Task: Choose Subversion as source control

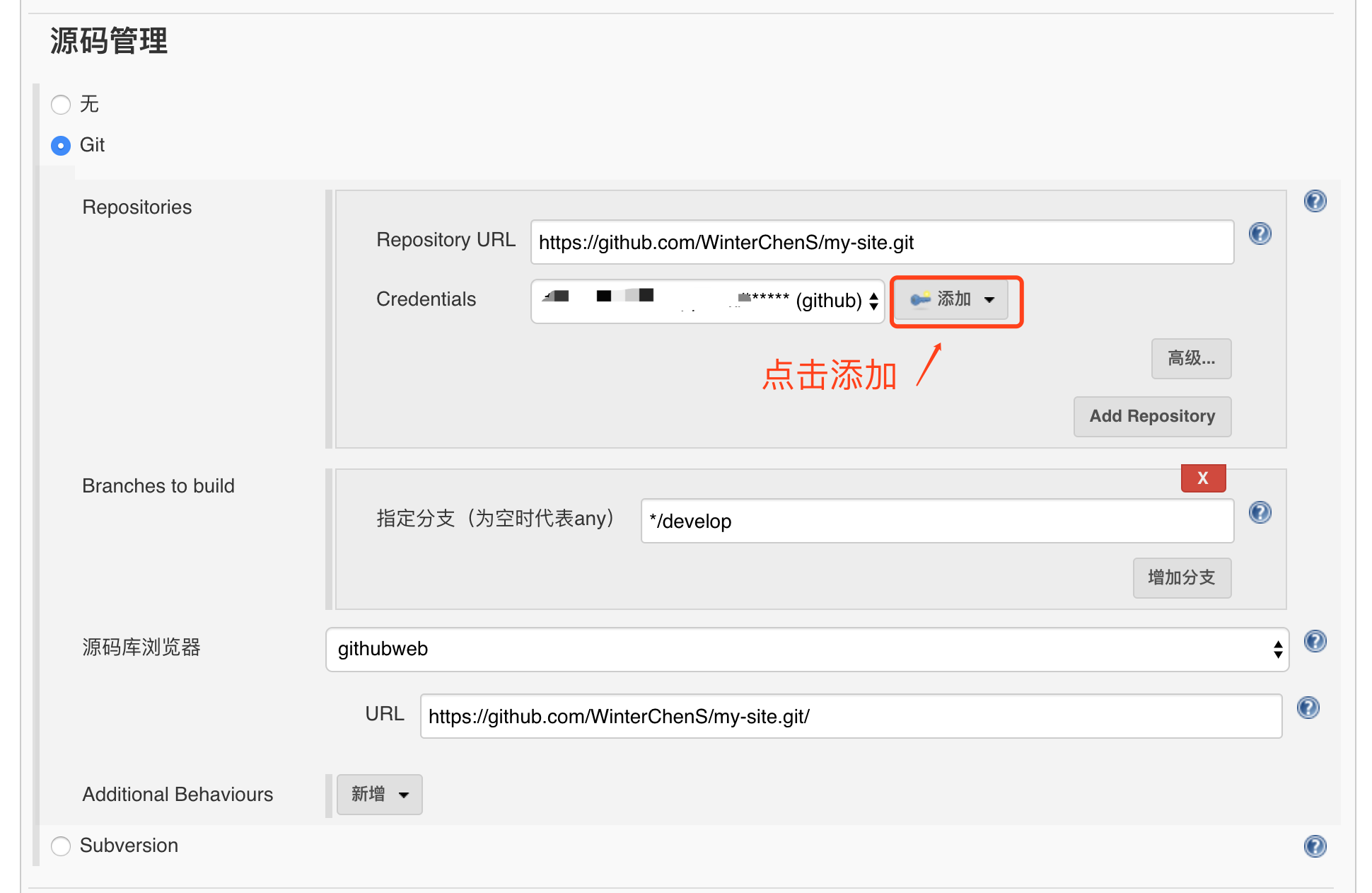Action: 62,846
